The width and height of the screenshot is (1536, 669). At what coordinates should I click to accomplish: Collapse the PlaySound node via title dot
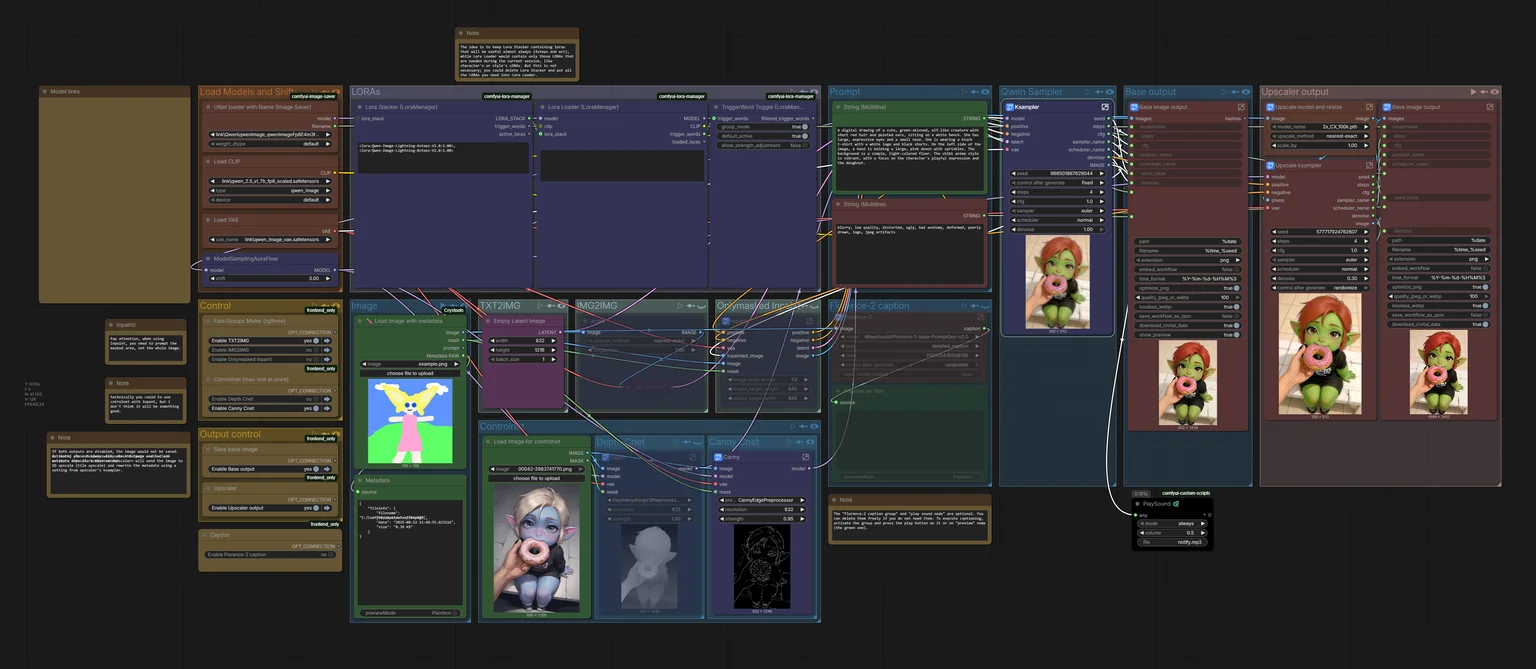click(1138, 504)
